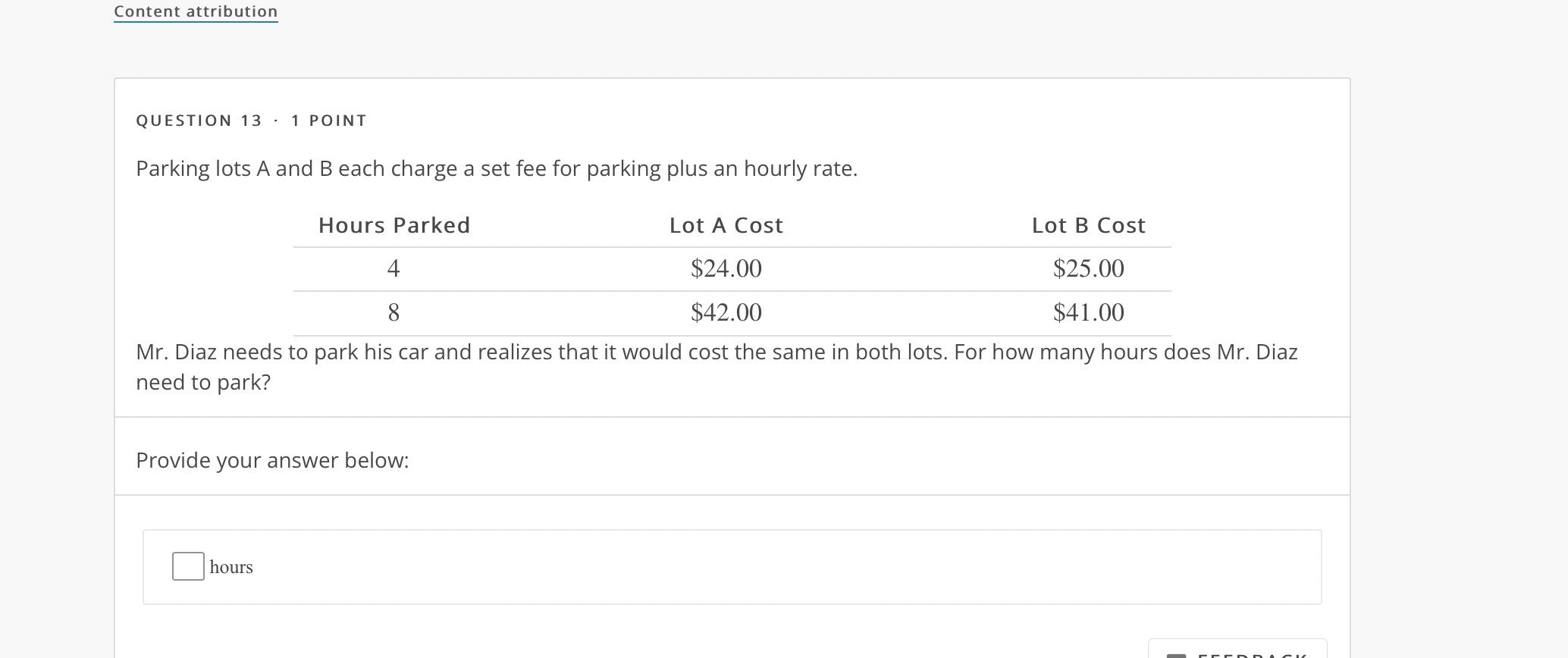The height and width of the screenshot is (658, 1568).
Task: Select the Lot A Cost column header
Action: (x=726, y=225)
